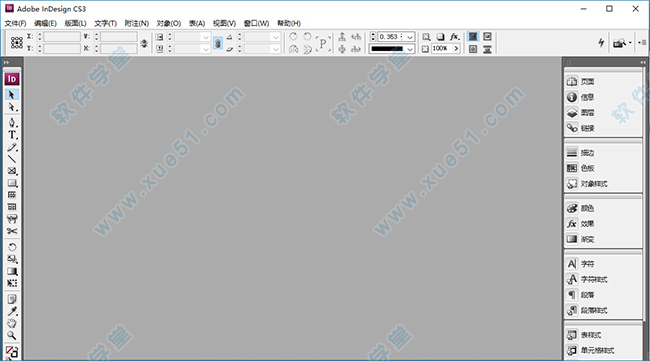Select the Zoom magnifier tool
This screenshot has width=650, height=361.
pos(12,335)
